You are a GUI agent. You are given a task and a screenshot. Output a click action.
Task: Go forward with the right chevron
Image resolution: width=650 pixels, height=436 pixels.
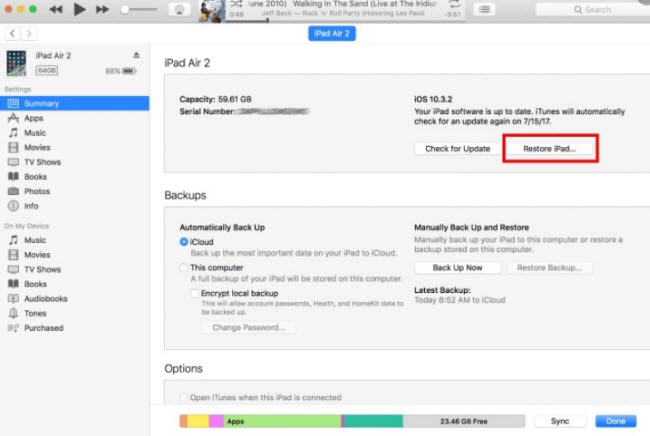tap(29, 33)
